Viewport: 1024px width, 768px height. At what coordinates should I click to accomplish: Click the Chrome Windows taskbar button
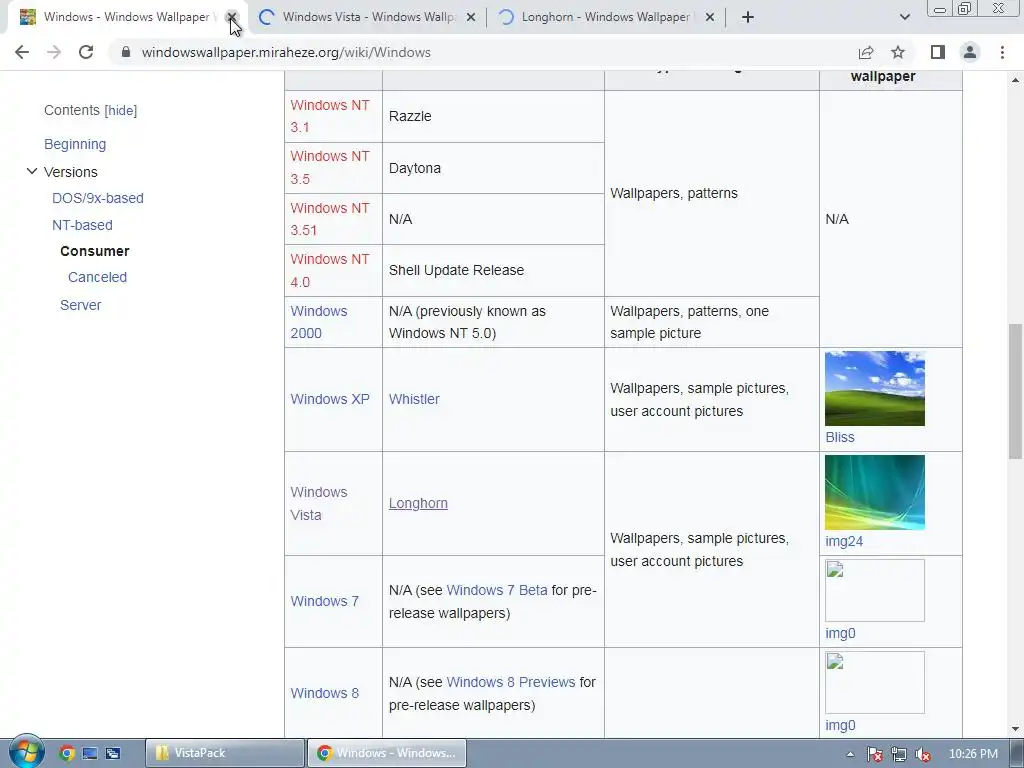click(x=387, y=753)
